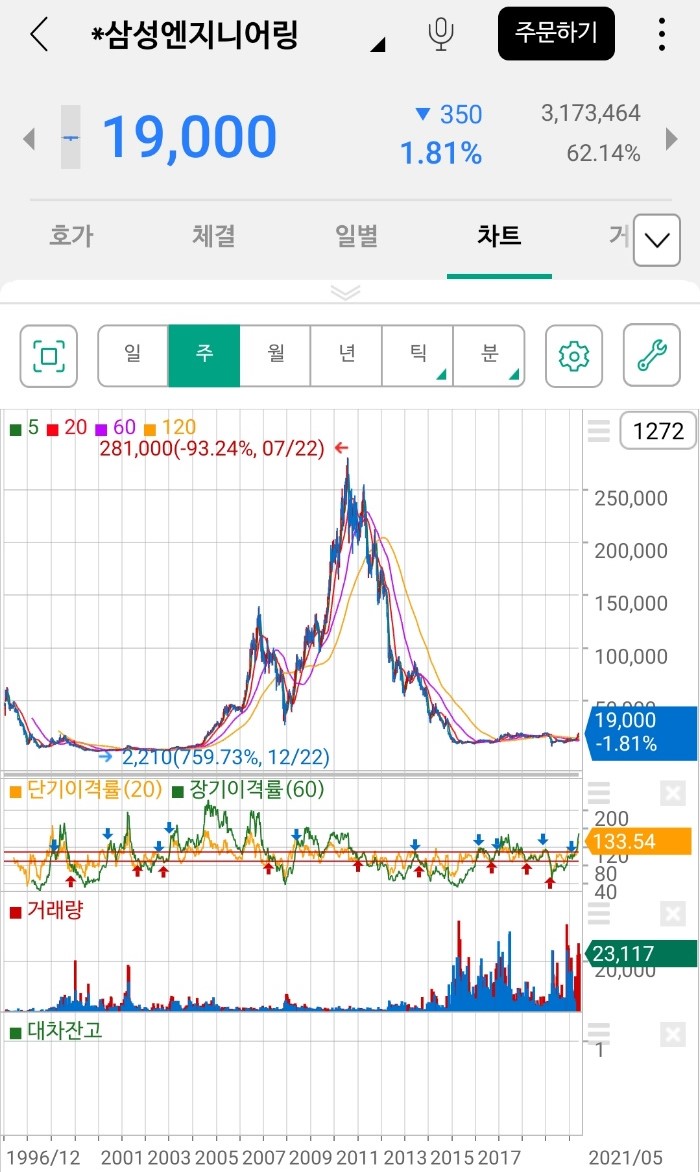
Task: Open price chart panel hamburger menu
Action: click(599, 431)
